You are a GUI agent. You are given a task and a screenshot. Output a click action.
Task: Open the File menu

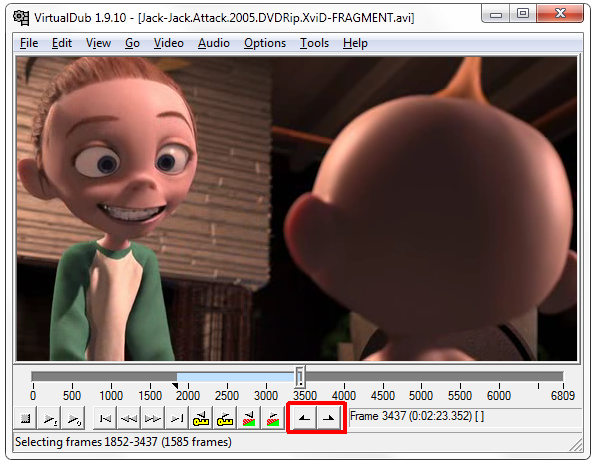tap(29, 43)
